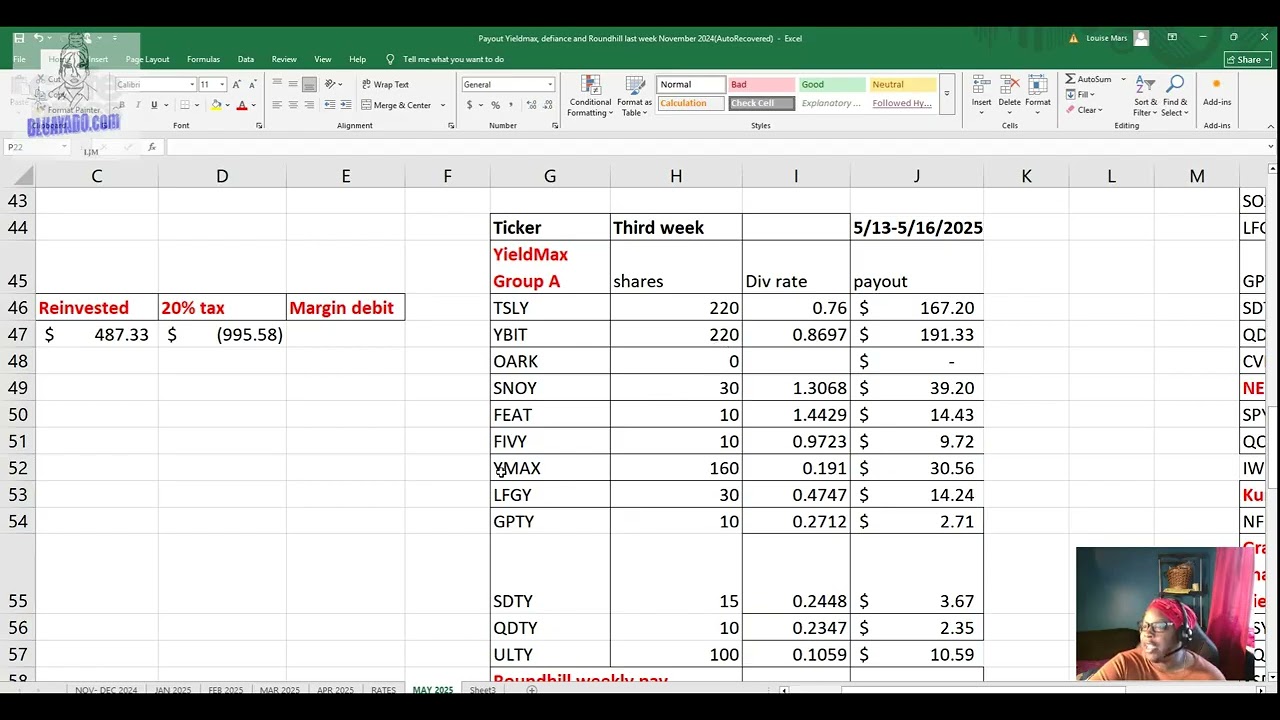The height and width of the screenshot is (720, 1280).
Task: Toggle align text right
Action: point(309,105)
